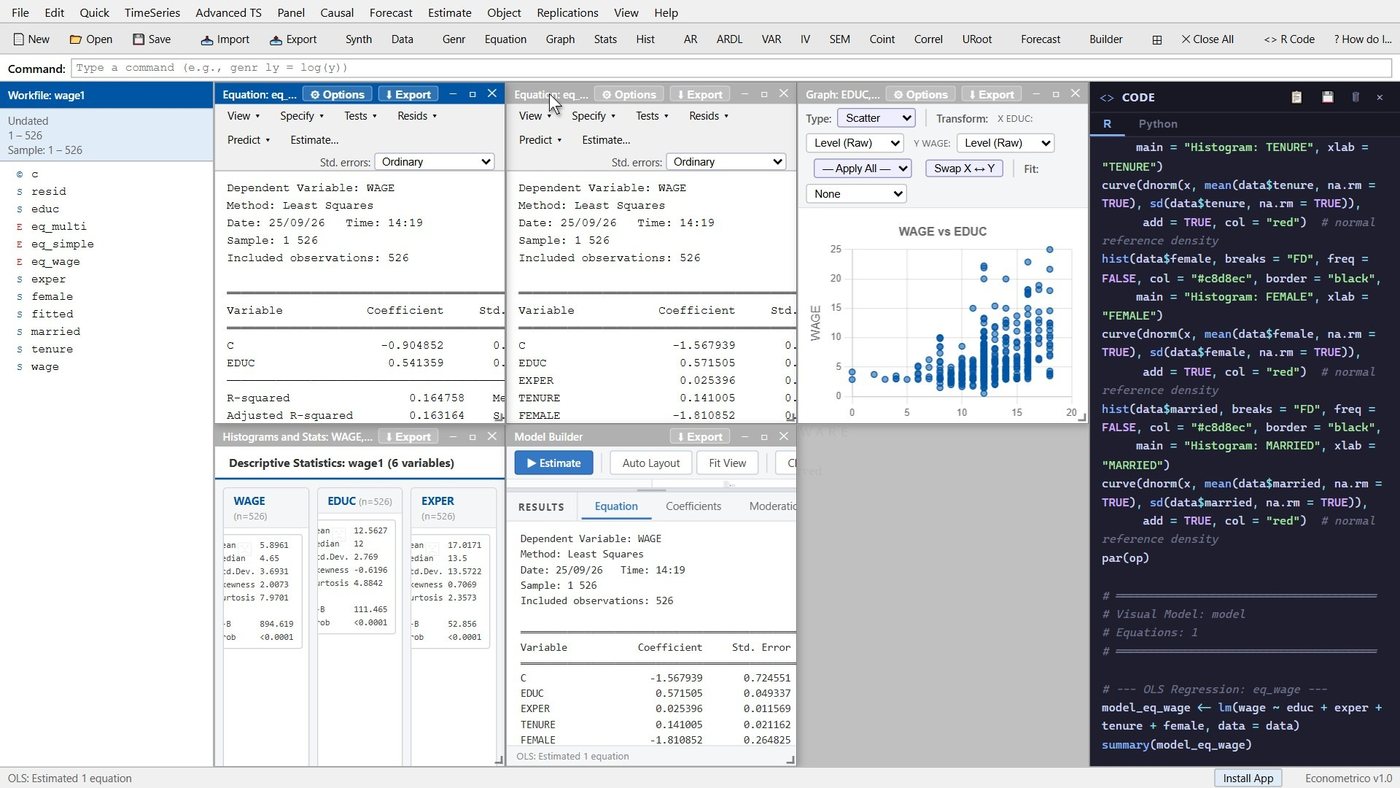The width and height of the screenshot is (1400, 788).
Task: Open Options in the Graph window
Action: point(921,94)
